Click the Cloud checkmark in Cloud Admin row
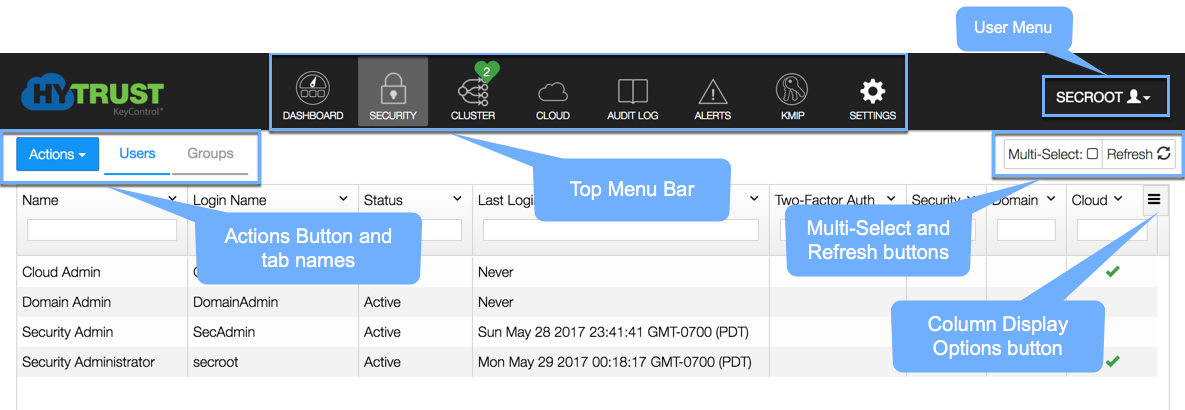1185x410 pixels. (x=1112, y=272)
